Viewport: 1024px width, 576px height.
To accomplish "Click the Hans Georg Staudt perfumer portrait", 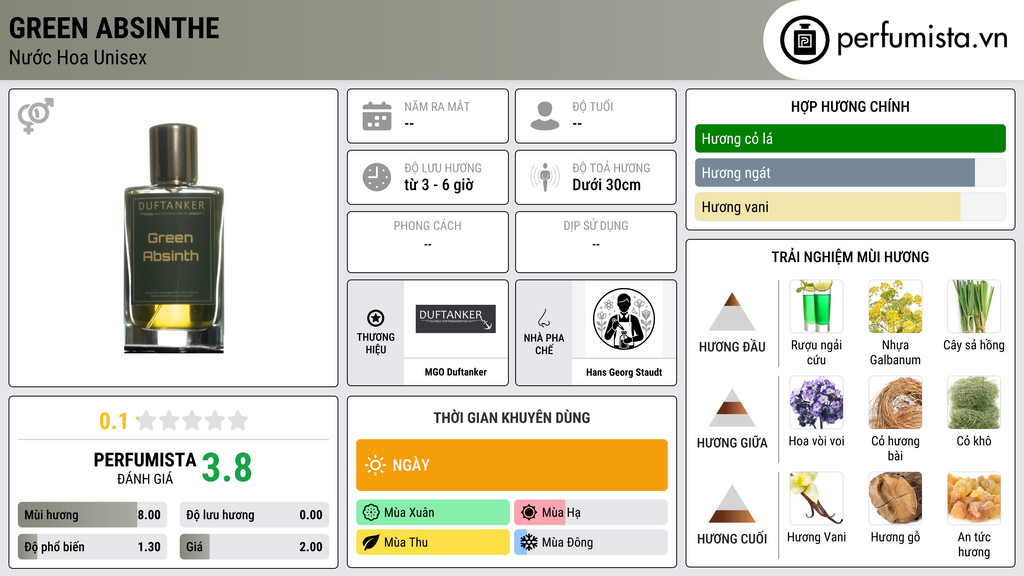I will [x=624, y=319].
